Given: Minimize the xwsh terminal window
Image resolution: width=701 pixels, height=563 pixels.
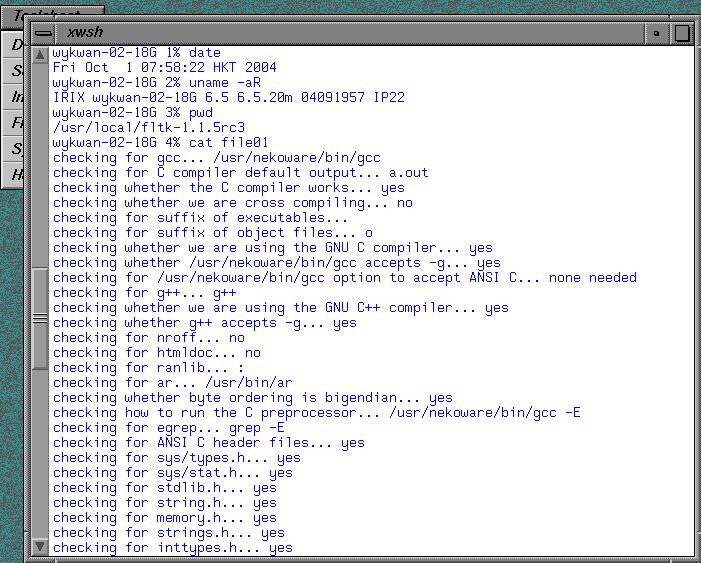Looking at the screenshot, I should pos(656,33).
